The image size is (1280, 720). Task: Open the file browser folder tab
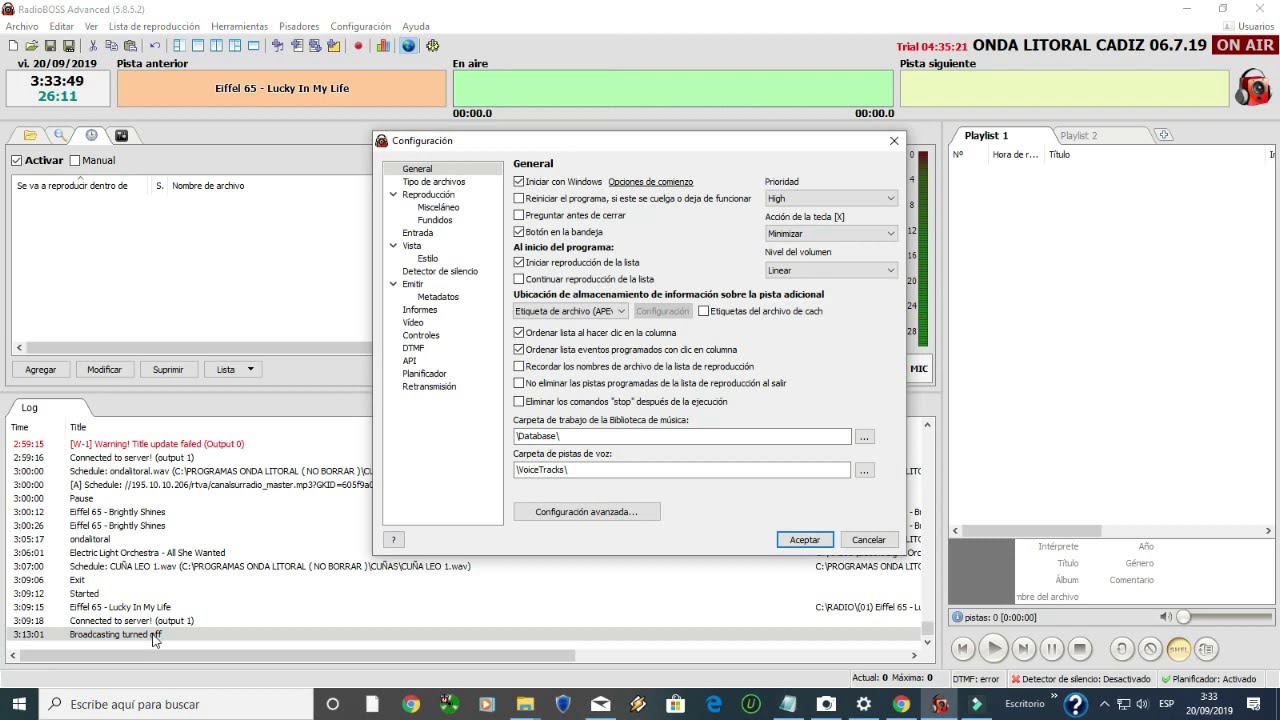coord(30,135)
